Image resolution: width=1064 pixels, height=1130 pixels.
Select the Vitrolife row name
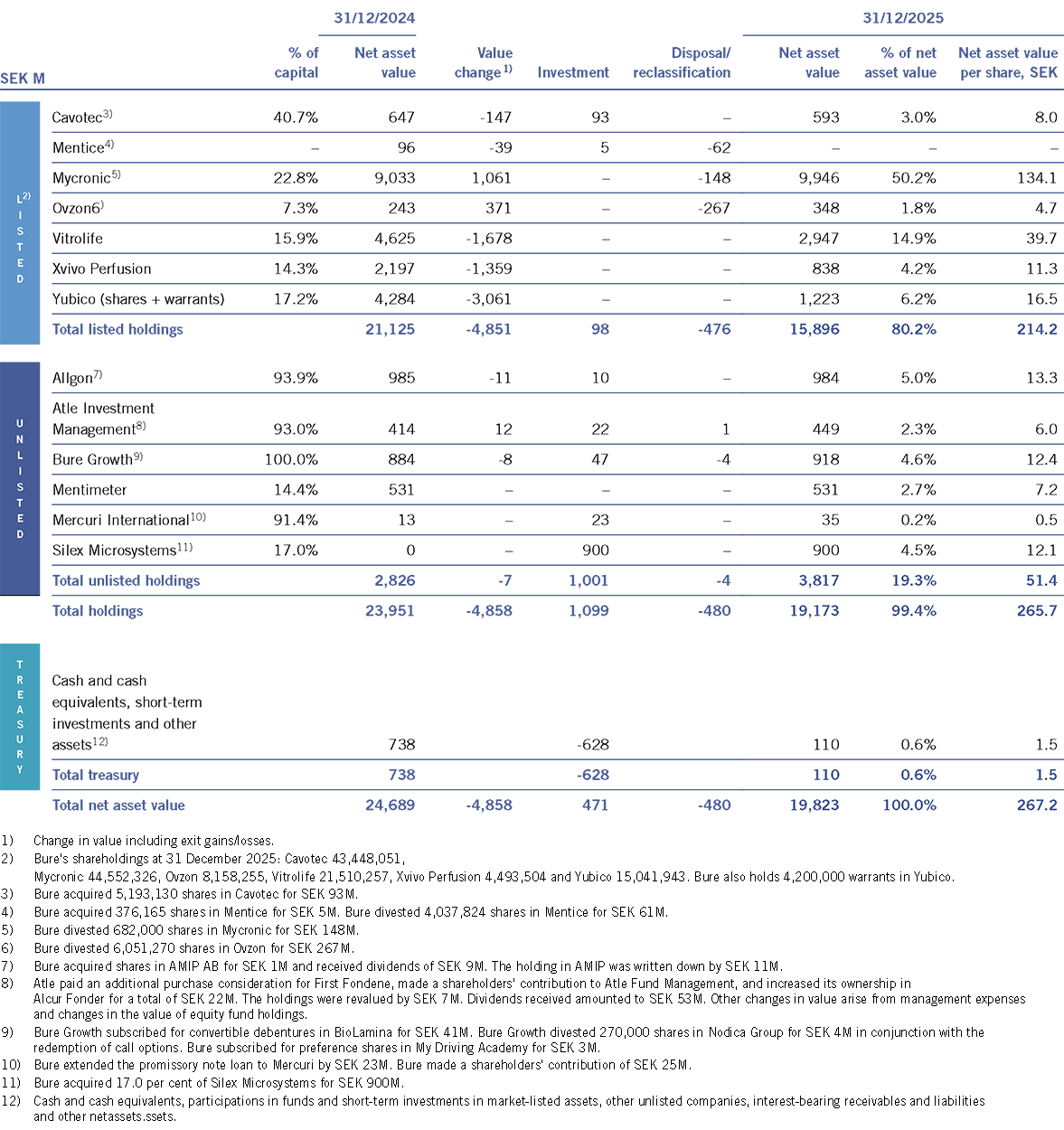pos(78,239)
